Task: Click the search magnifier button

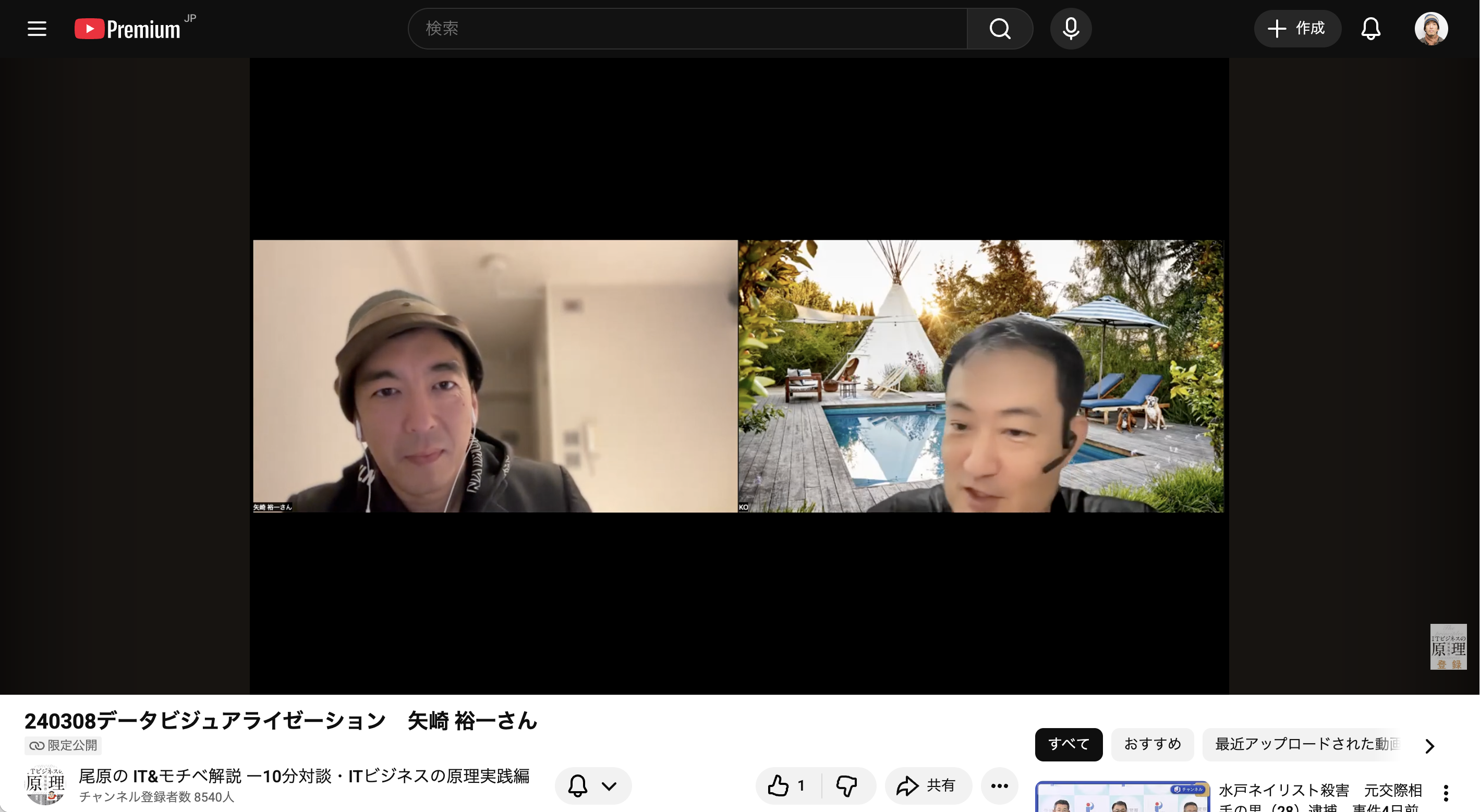Action: point(1000,29)
